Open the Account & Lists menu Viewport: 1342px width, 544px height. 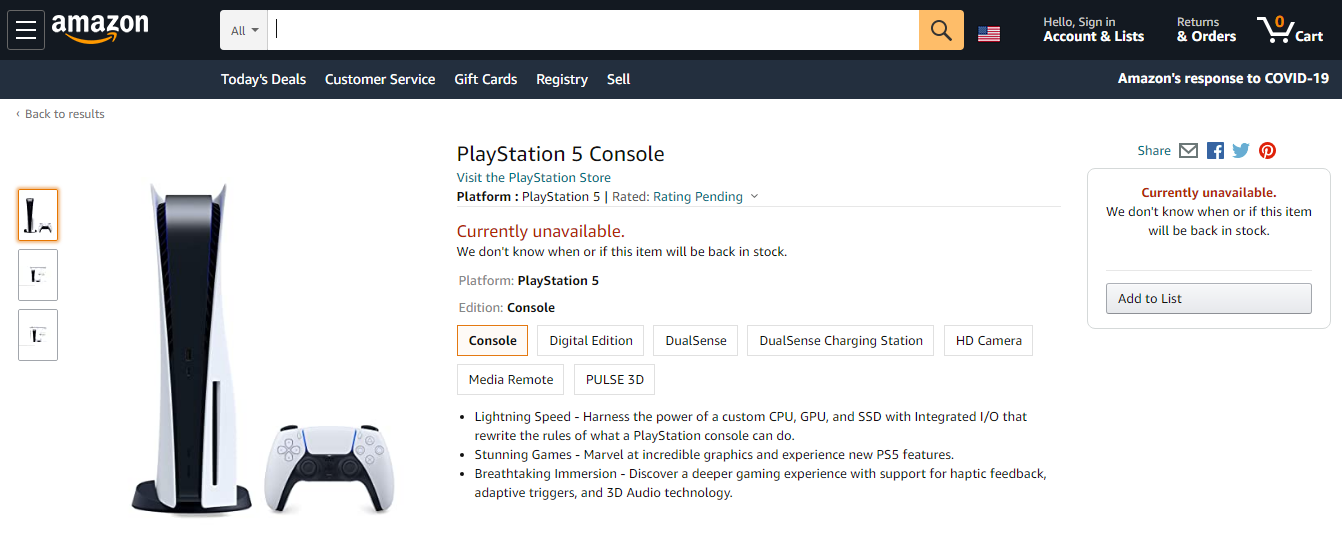[x=1093, y=30]
